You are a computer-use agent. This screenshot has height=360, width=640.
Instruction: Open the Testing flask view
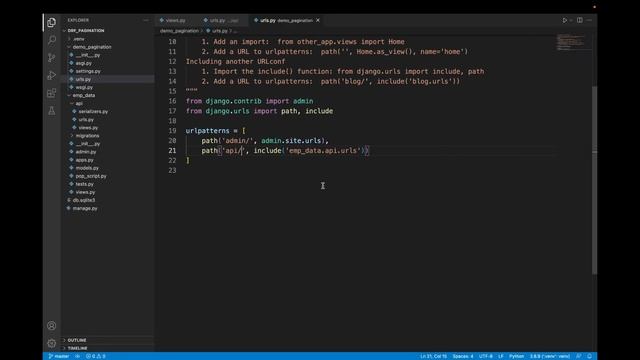pos(51,111)
